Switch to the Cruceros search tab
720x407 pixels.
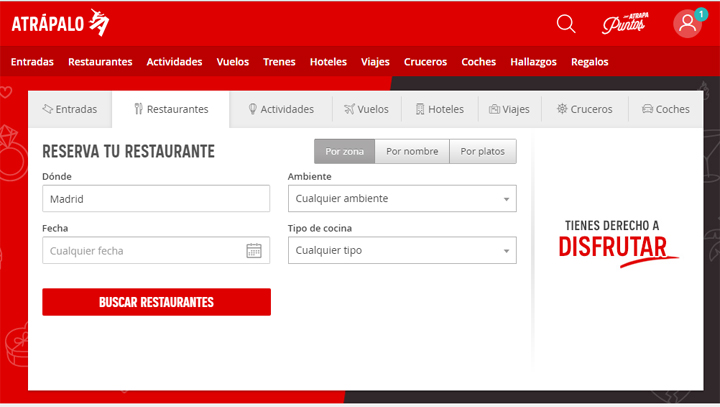pos(585,109)
